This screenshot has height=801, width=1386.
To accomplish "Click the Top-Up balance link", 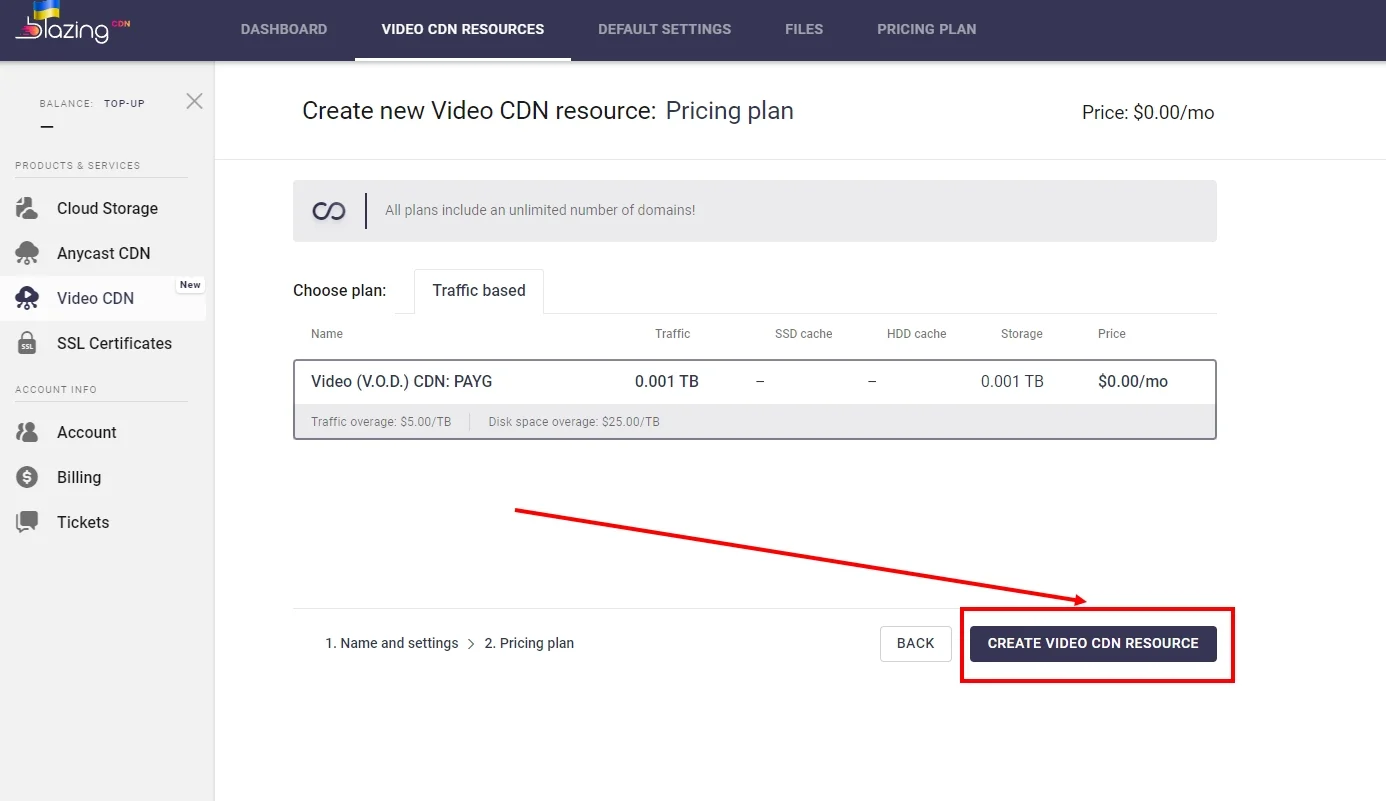I will [x=124, y=103].
